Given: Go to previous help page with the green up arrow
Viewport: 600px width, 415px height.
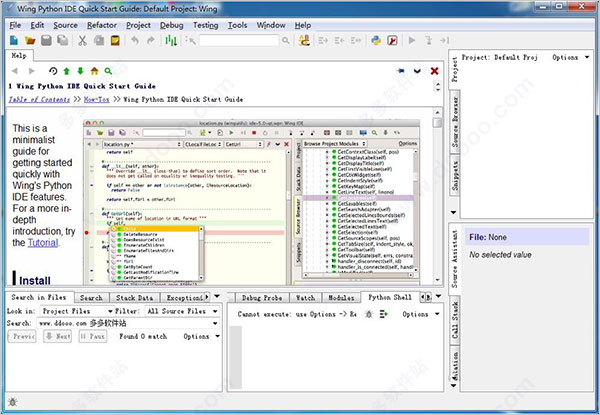Looking at the screenshot, I should 67,71.
